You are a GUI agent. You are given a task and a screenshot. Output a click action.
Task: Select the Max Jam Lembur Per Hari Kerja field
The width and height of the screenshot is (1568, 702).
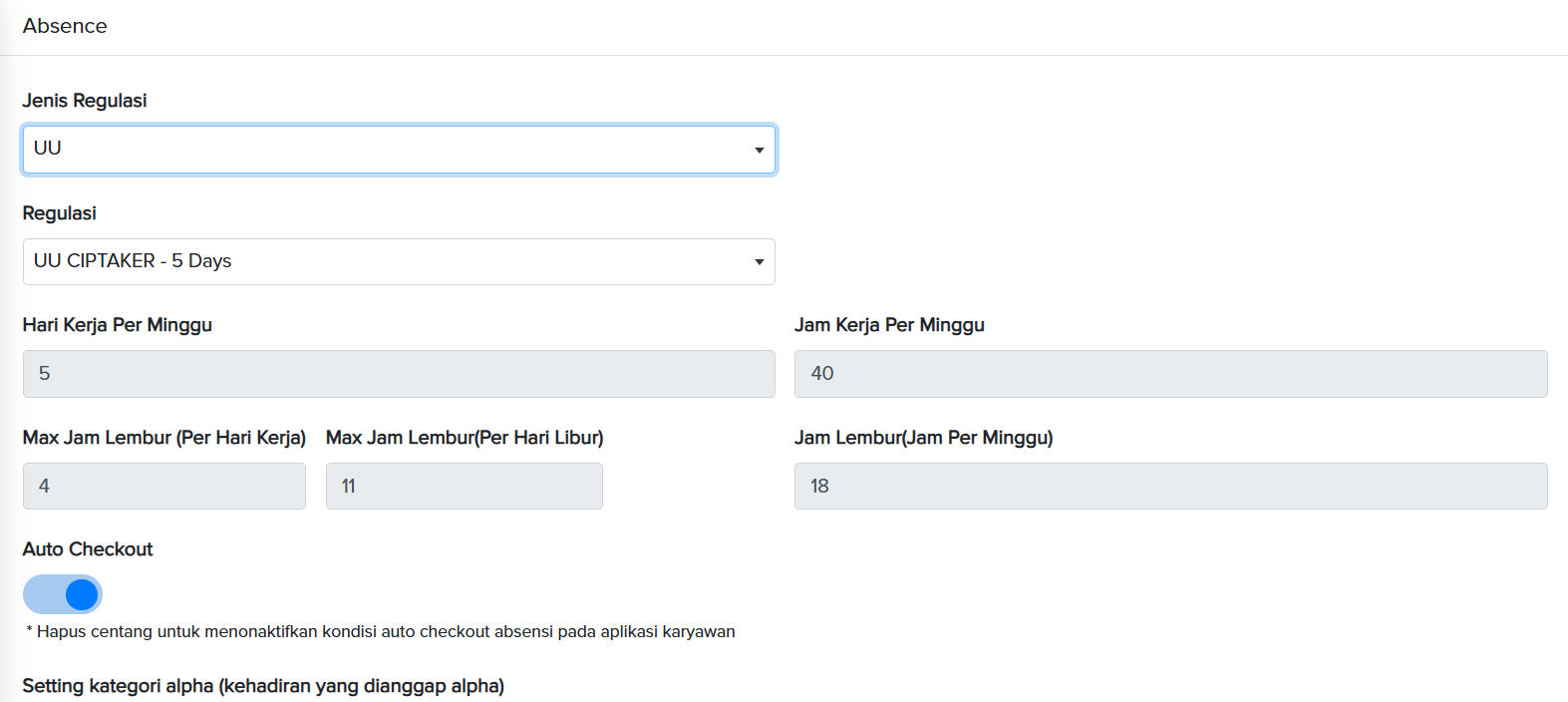click(x=164, y=487)
